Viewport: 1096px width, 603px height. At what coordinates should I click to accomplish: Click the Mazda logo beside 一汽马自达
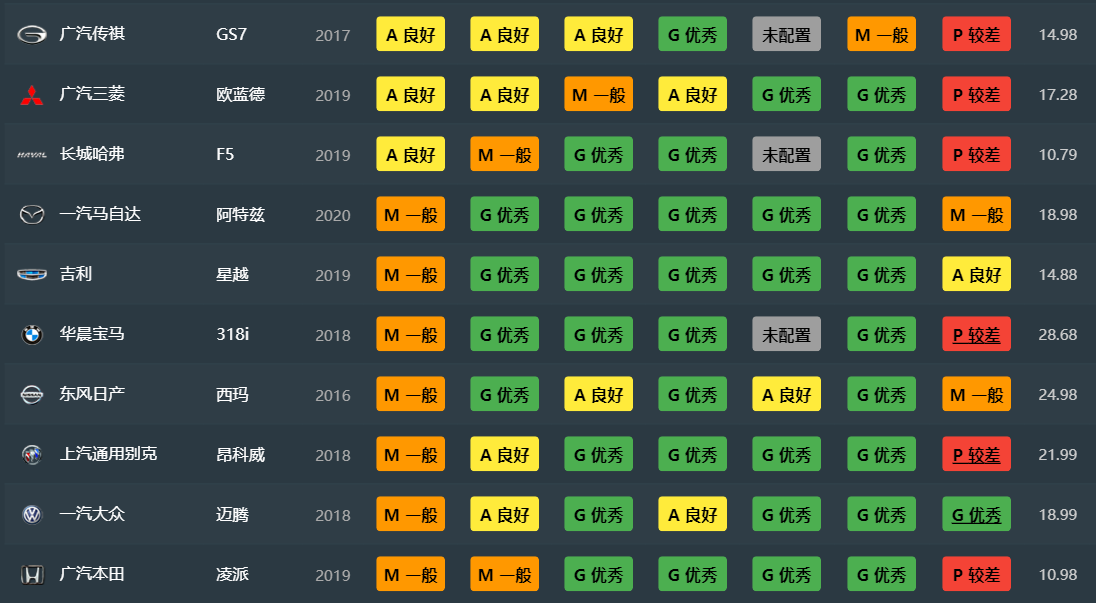click(32, 215)
